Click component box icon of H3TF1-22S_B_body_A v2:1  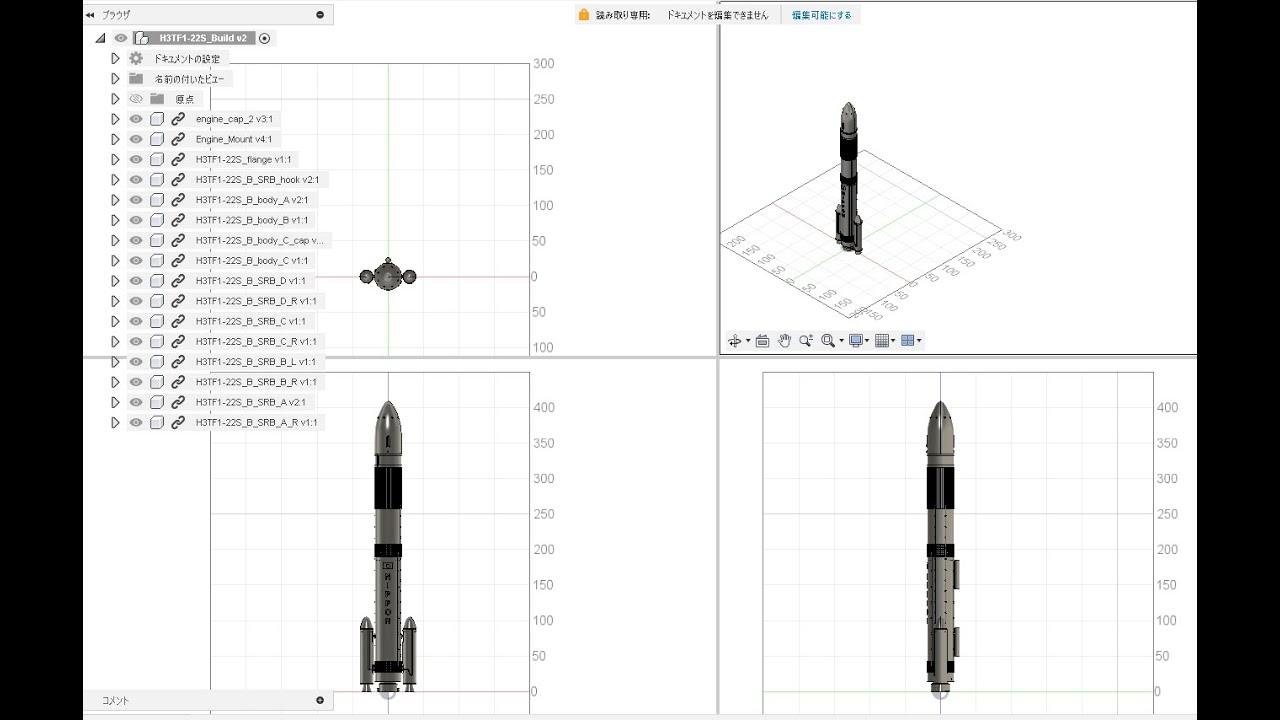157,200
